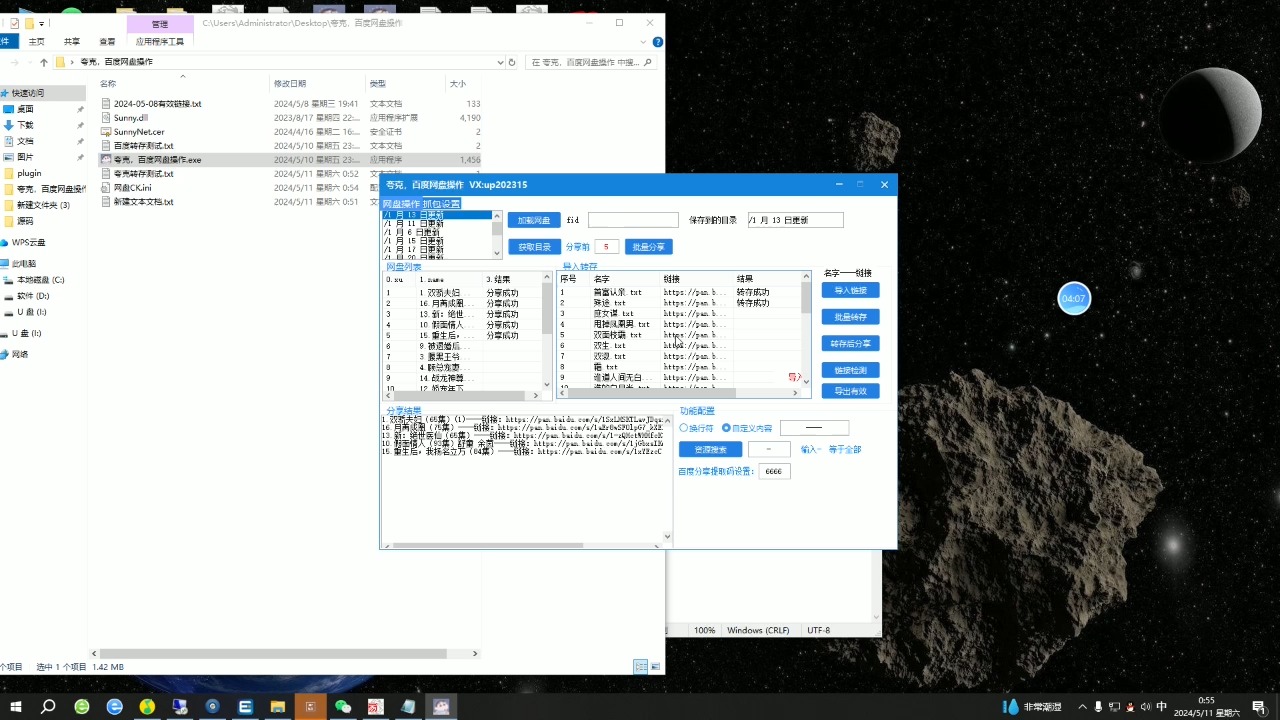Select 网盘列表 row 1 '1.双面夫妇'
Viewport: 1280px width, 720px height.
[463, 293]
